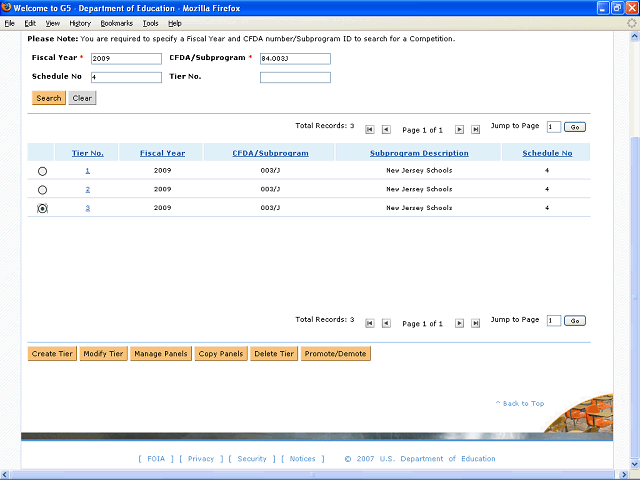
Task: Sort by Subprogram Description header
Action: click(x=419, y=153)
